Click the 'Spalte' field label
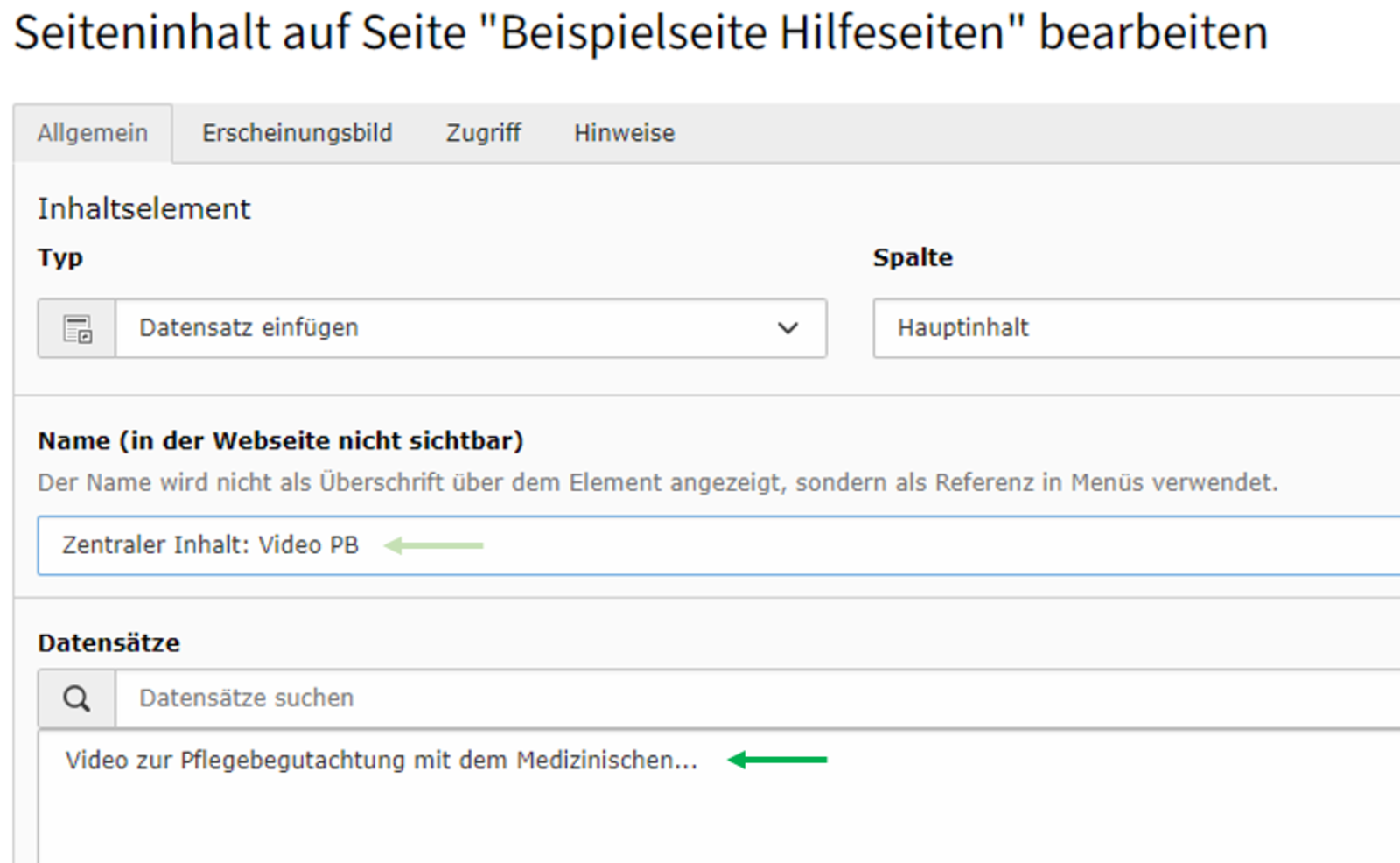1400x863 pixels. 913,257
